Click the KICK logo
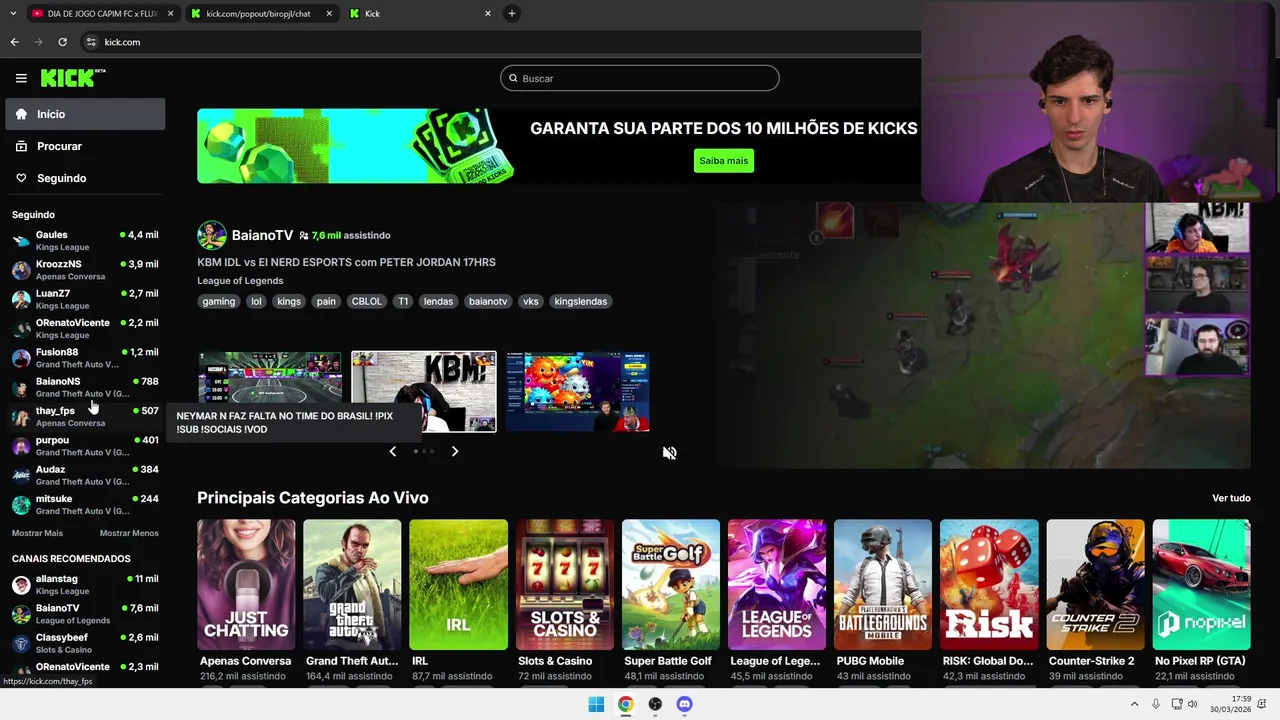Viewport: 1280px width, 720px height. (73, 78)
